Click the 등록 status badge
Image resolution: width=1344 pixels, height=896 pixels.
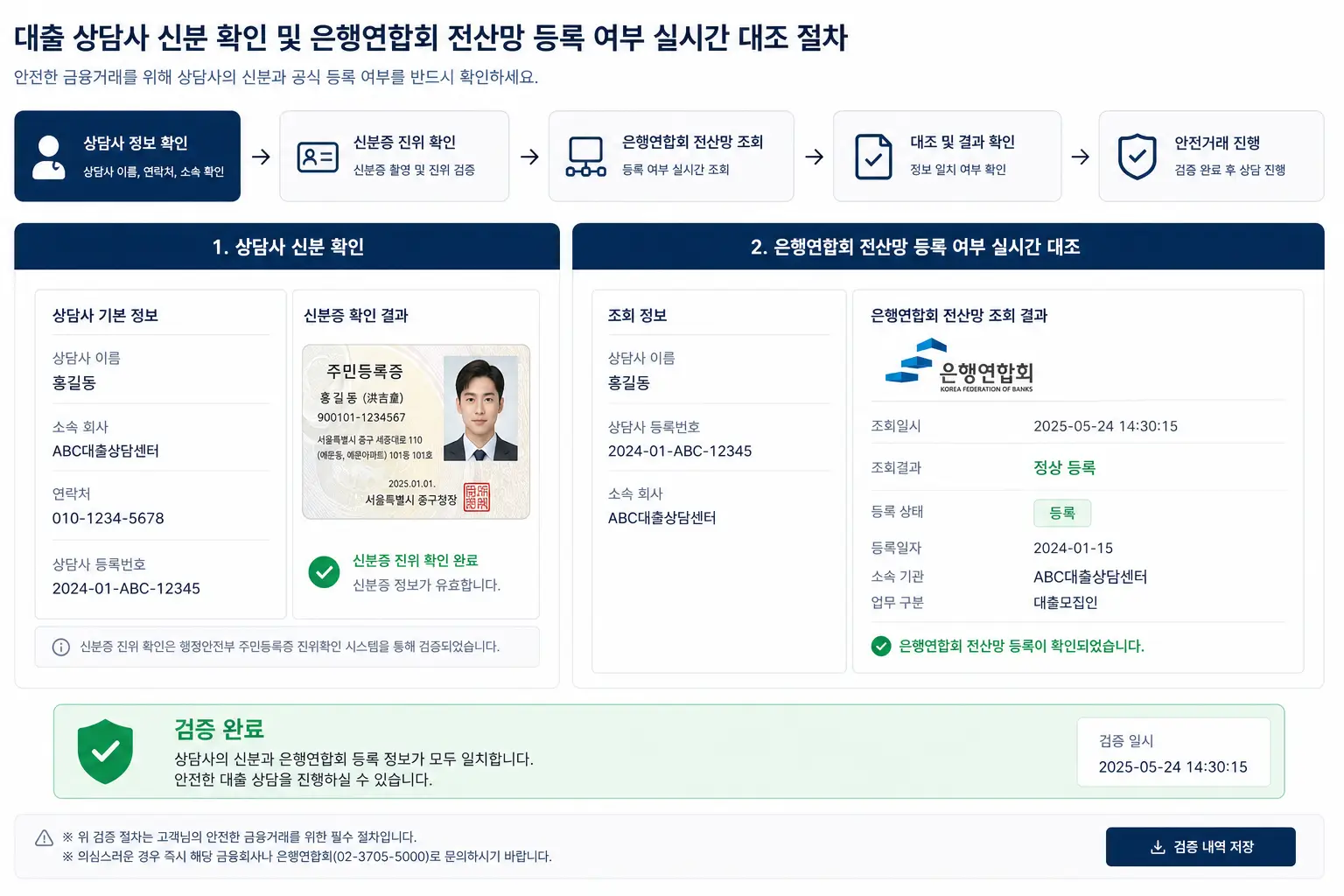point(1062,513)
